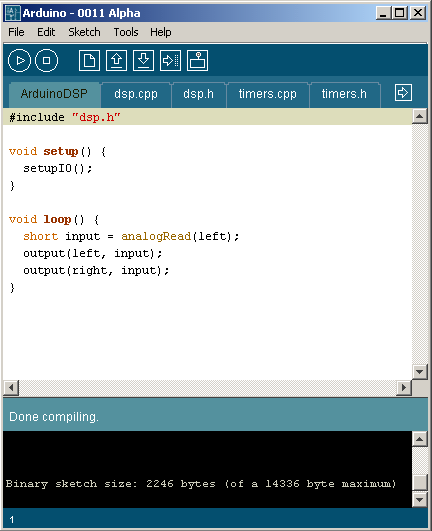Click the setupIO(); line
Viewport: 432px width, 531px height.
[58, 168]
